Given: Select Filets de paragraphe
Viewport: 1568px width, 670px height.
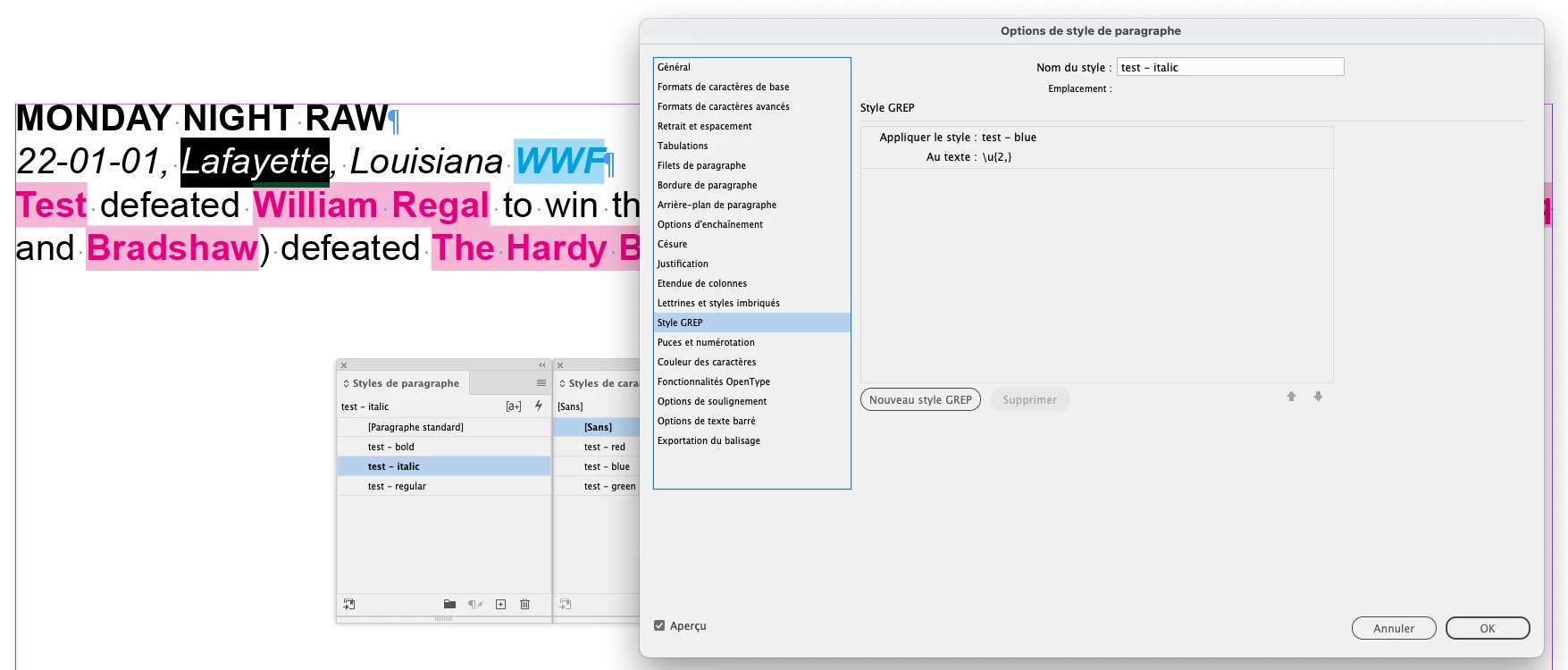Looking at the screenshot, I should [x=752, y=165].
